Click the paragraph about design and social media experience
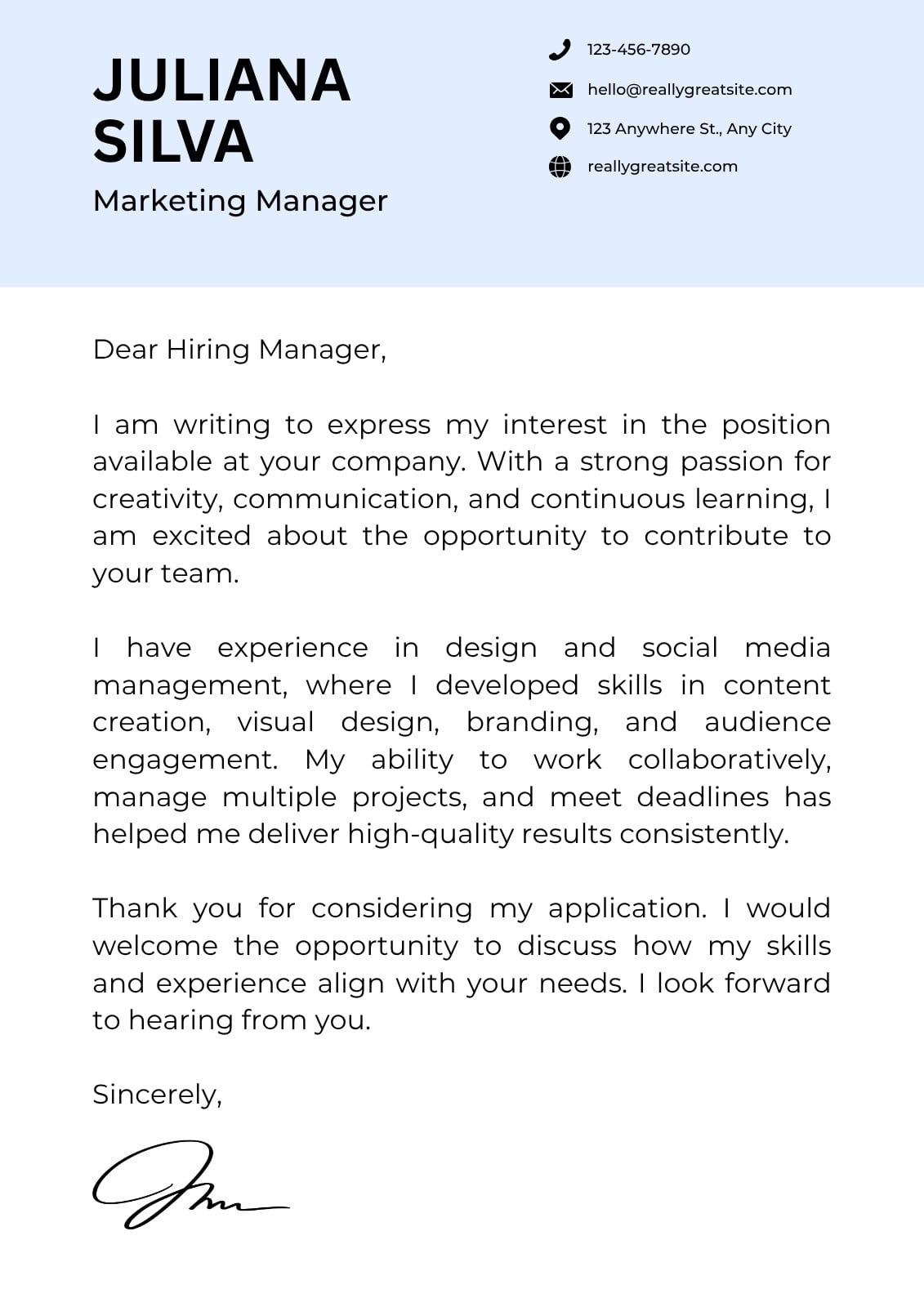This screenshot has height=1307, width=924. 462,740
